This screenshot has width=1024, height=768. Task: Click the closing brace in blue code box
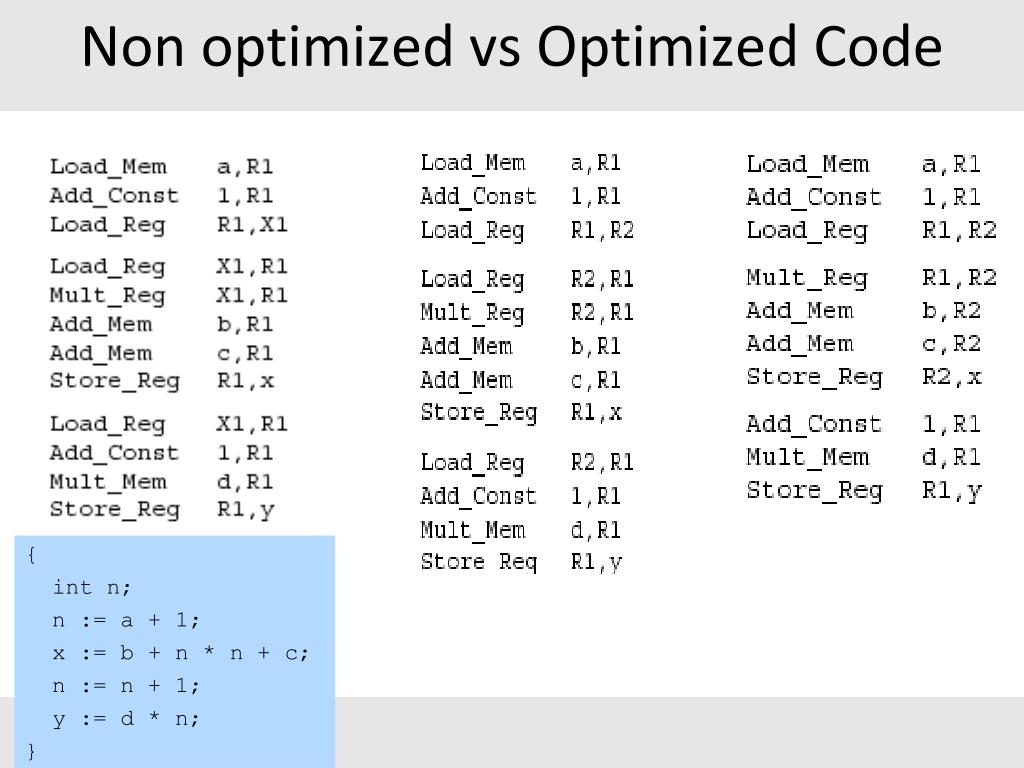pyautogui.click(x=32, y=751)
